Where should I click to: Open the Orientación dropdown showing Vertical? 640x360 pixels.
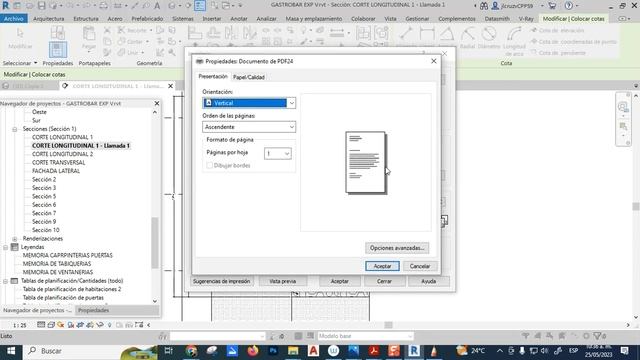tap(249, 103)
